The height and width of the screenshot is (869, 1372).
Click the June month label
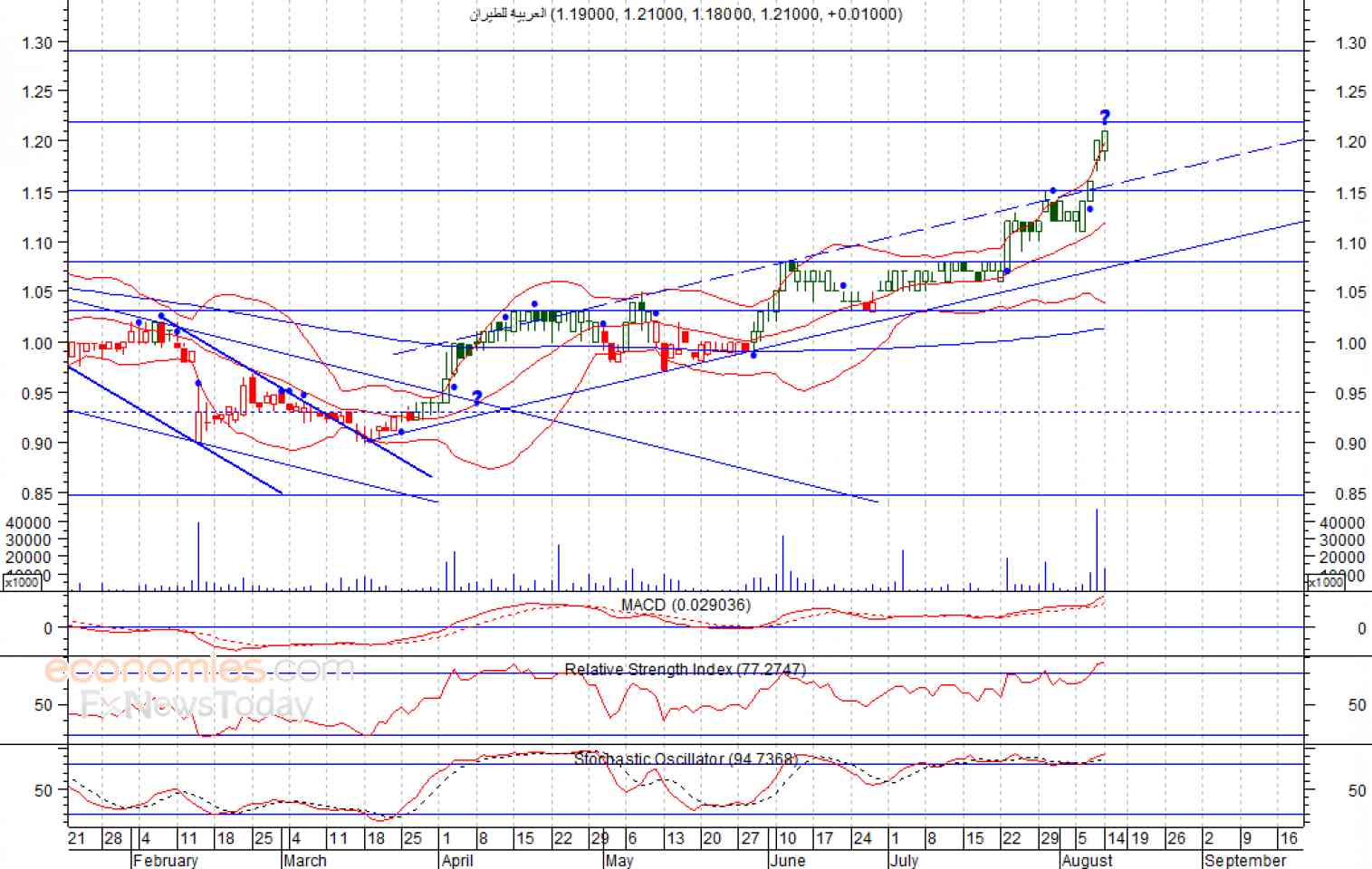(787, 860)
